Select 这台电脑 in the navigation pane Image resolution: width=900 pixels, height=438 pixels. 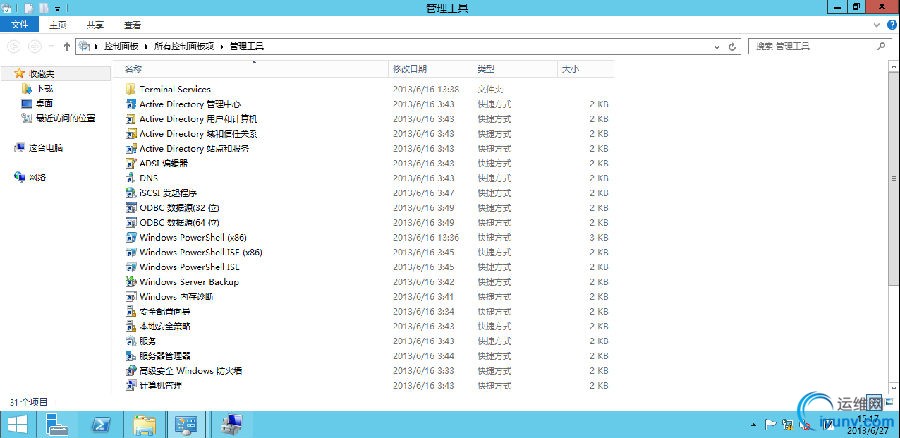[46, 148]
